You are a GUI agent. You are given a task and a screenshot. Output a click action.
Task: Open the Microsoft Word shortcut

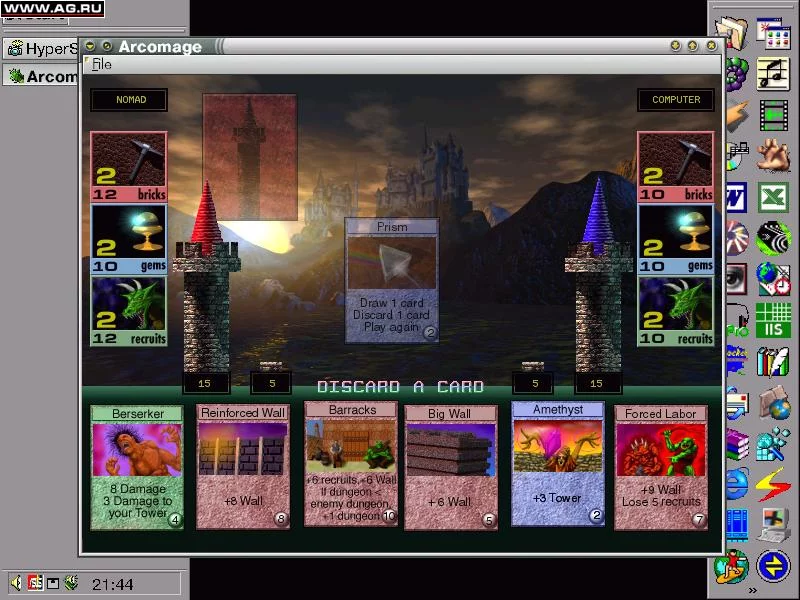736,197
